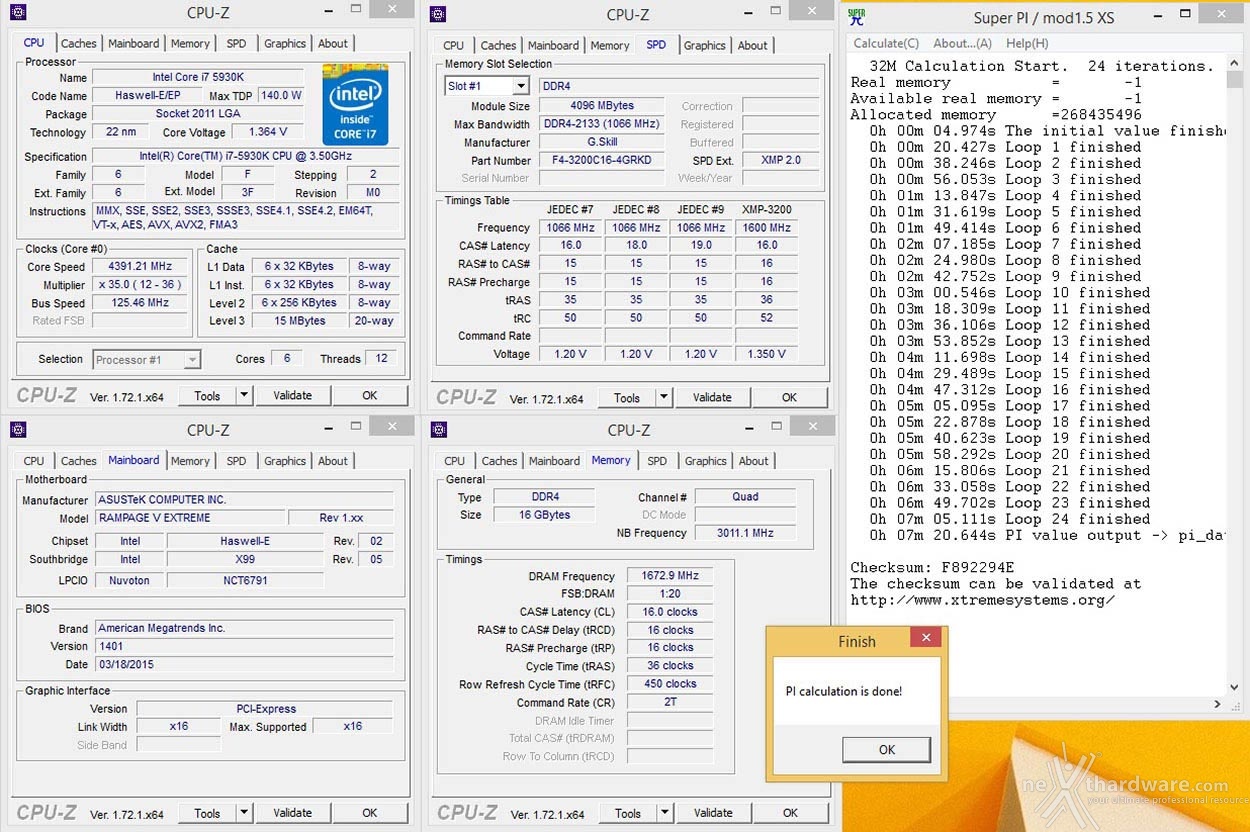
Task: Click the CPU-Z icon in the CPU window title bar
Action: pos(16,13)
